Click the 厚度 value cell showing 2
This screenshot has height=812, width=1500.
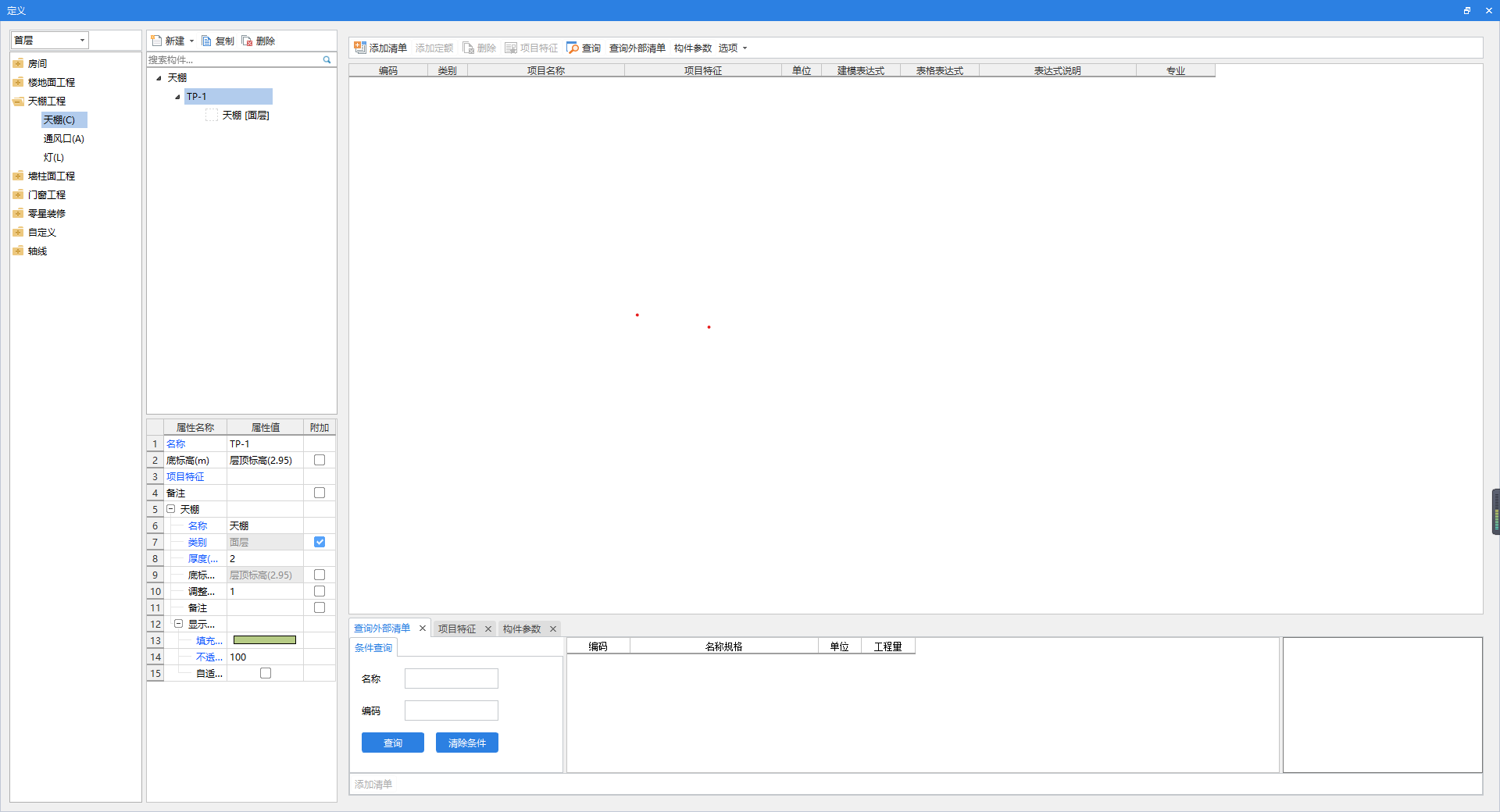265,558
